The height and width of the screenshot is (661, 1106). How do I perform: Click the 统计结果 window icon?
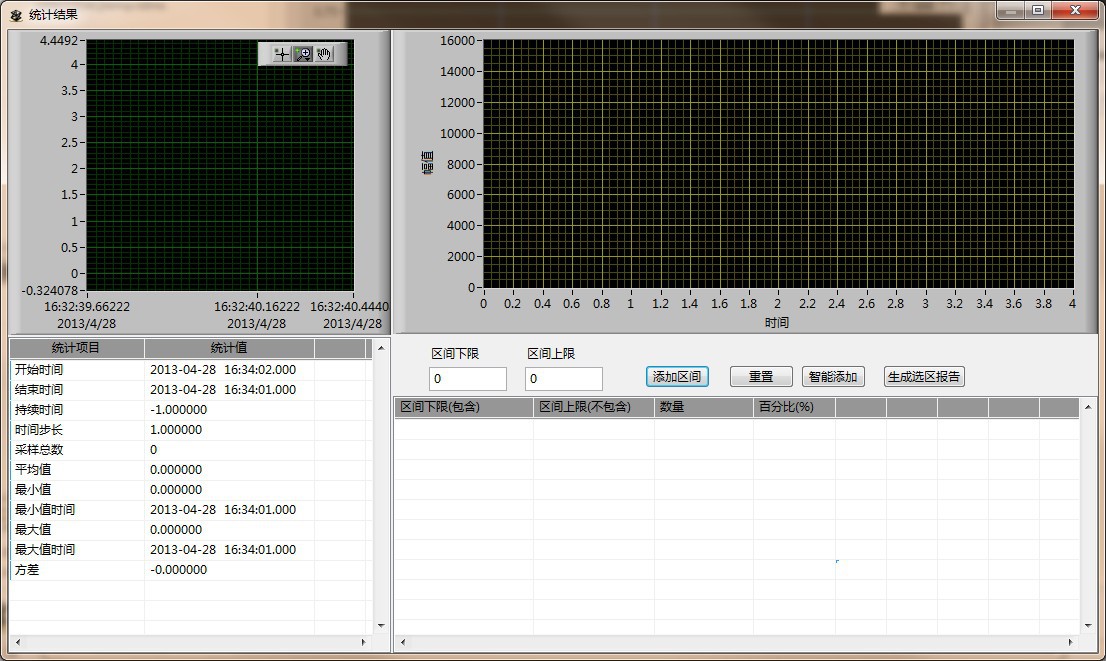[16, 15]
